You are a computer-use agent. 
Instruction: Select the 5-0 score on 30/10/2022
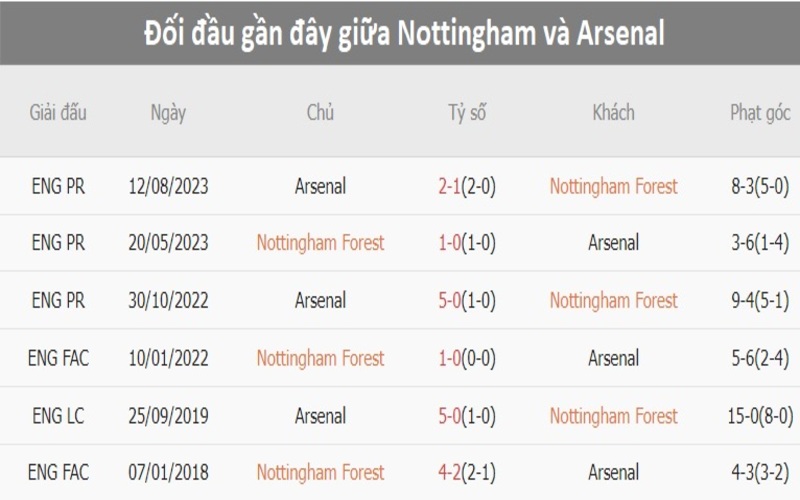coord(447,300)
